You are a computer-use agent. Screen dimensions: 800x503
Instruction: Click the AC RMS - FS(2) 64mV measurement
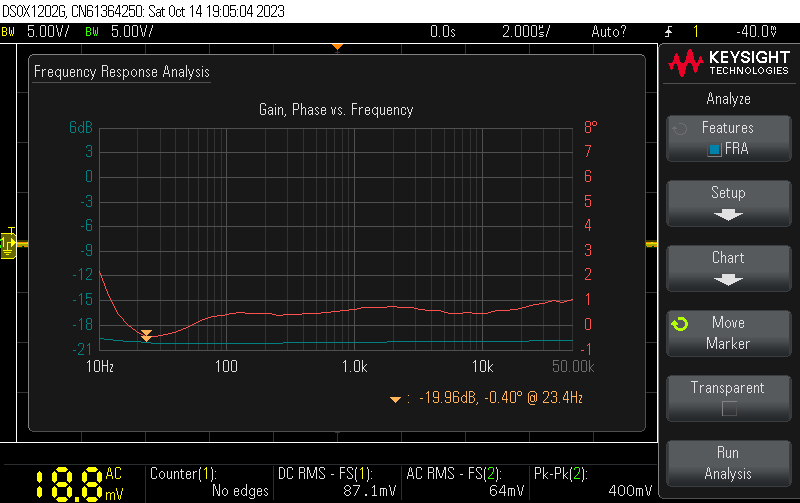(x=465, y=482)
